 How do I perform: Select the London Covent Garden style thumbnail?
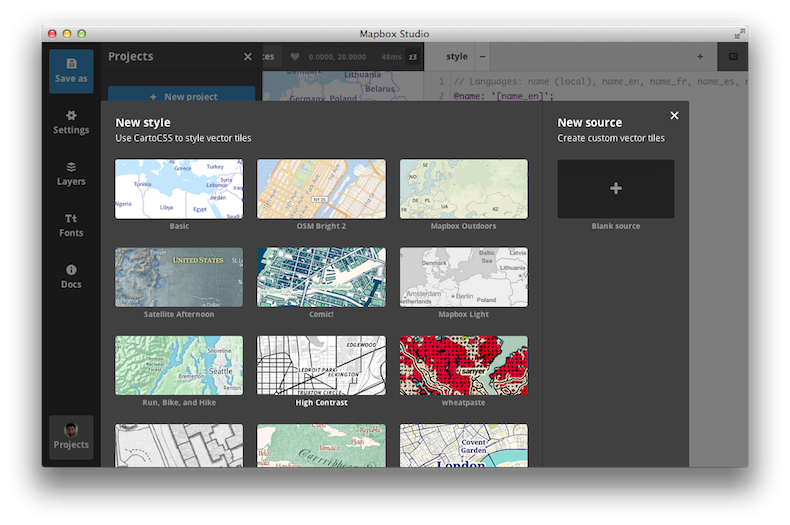(x=464, y=445)
